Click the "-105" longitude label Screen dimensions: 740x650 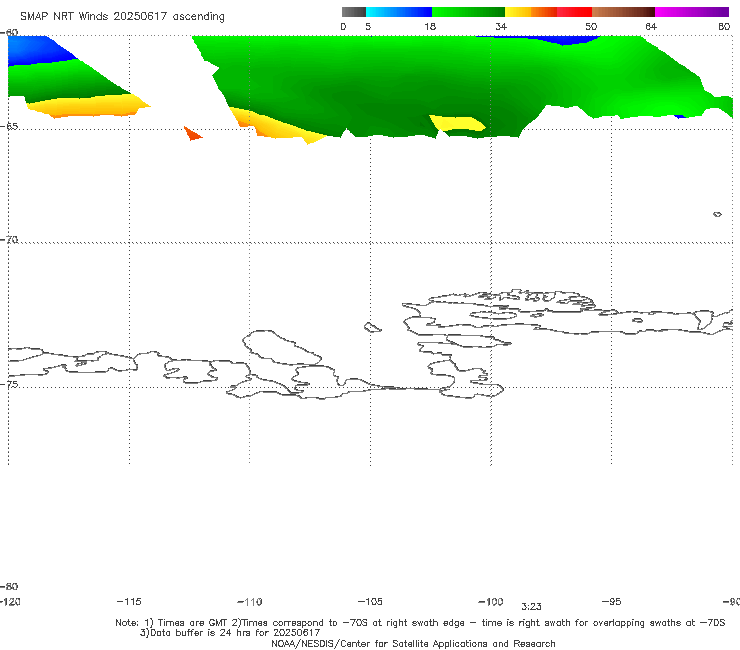(370, 601)
